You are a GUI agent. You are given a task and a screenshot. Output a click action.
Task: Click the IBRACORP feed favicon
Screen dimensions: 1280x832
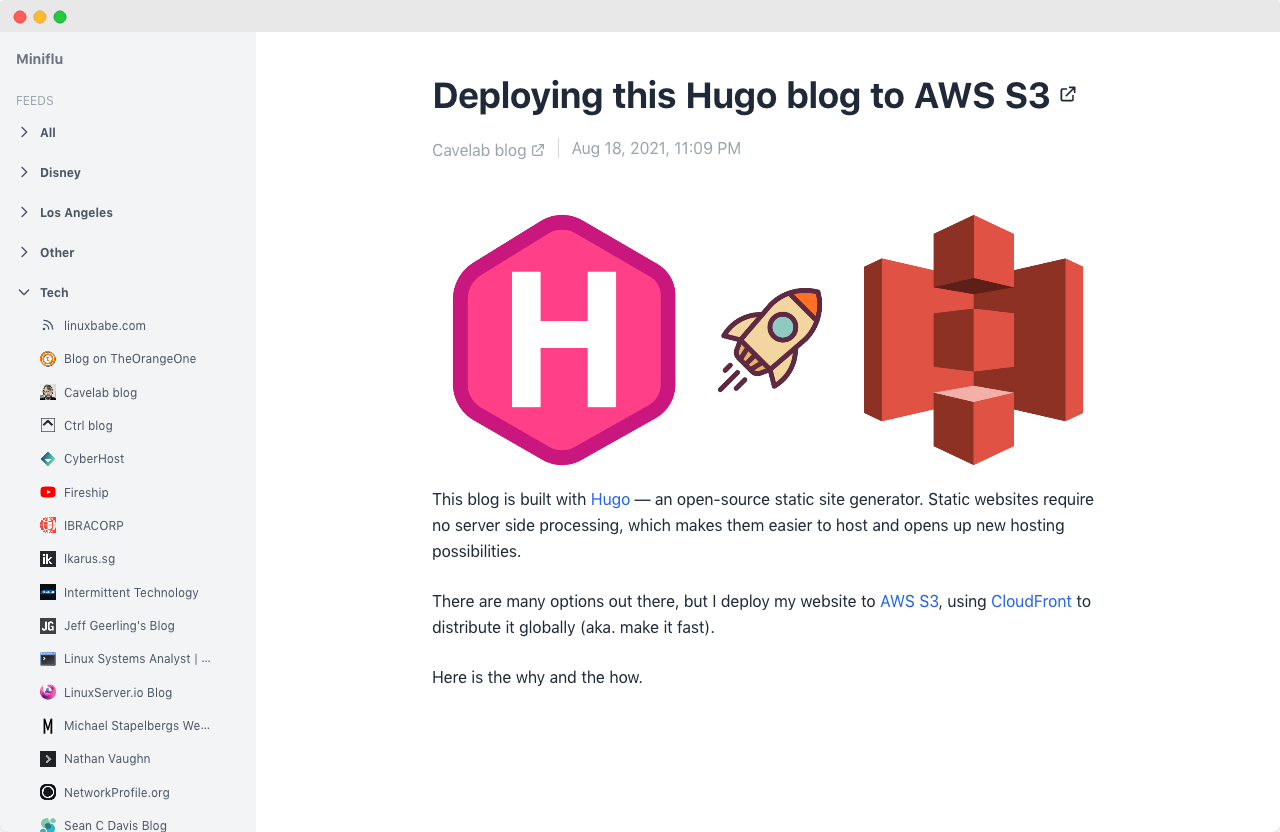[x=48, y=526]
